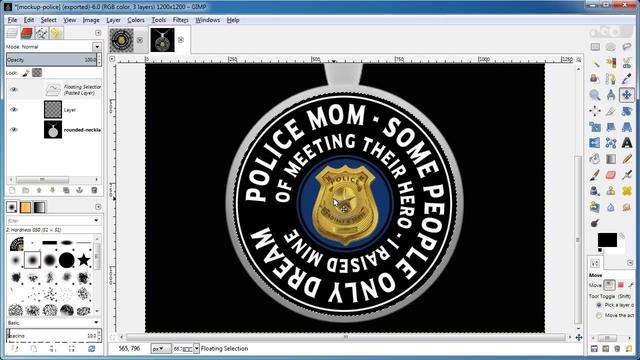640x360 pixels.
Task: Select the Zoom magnifier tool
Action: (x=595, y=95)
